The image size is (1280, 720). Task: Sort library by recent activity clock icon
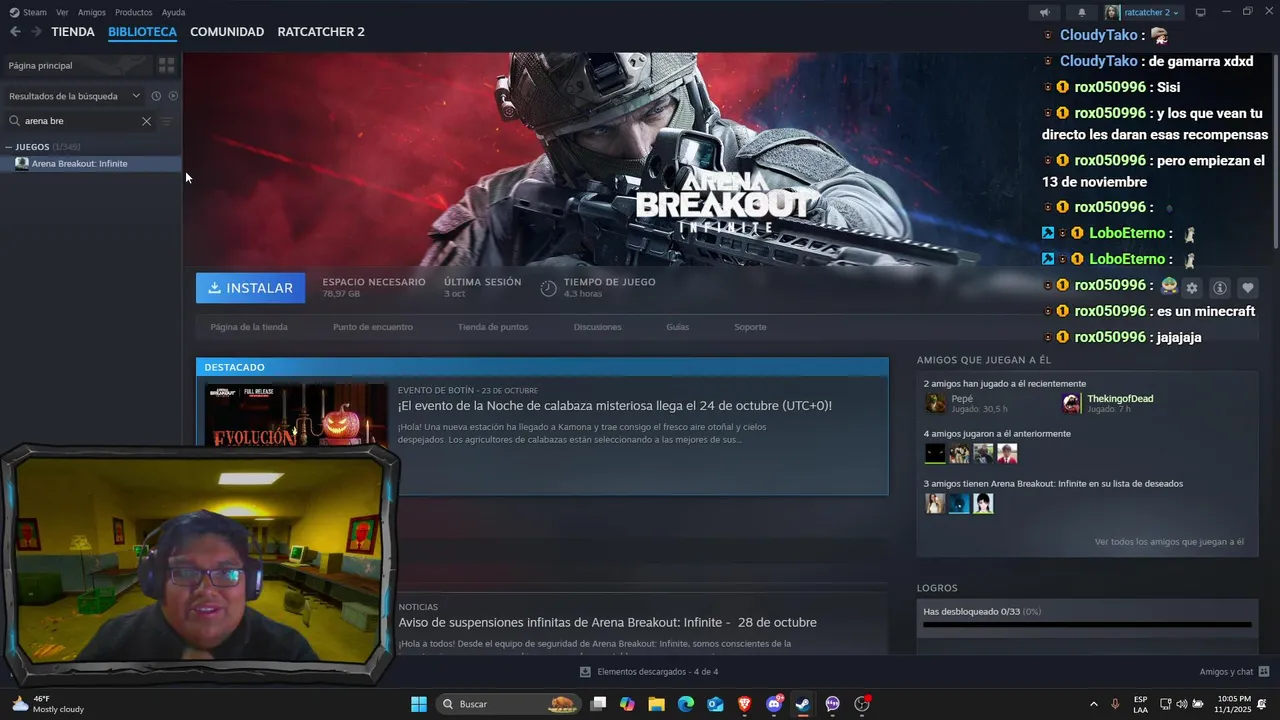156,96
